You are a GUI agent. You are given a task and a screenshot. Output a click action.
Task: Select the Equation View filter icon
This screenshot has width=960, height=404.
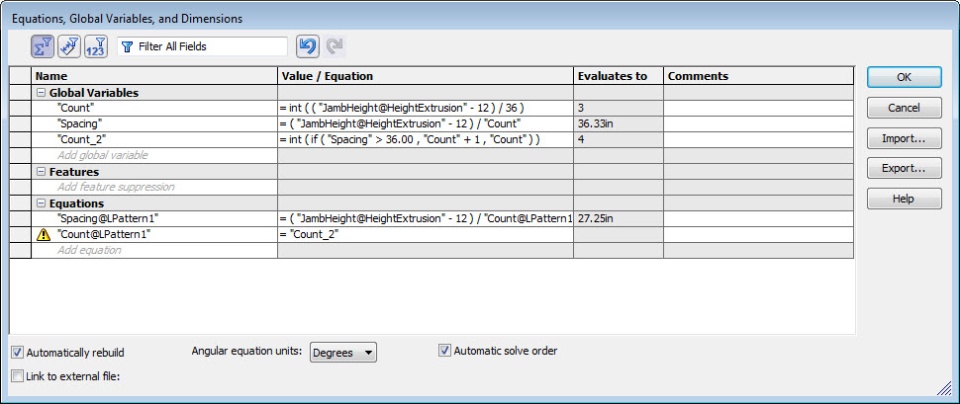pyautogui.click(x=43, y=47)
